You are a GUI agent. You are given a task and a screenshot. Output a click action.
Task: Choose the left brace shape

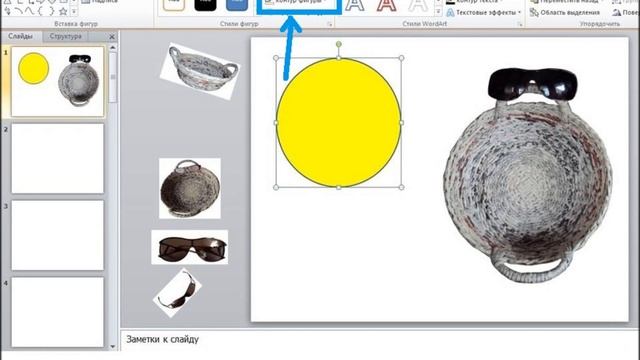pyautogui.click(x=40, y=11)
